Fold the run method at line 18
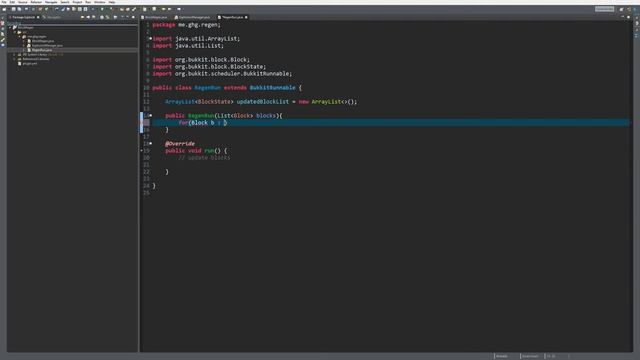 point(151,144)
